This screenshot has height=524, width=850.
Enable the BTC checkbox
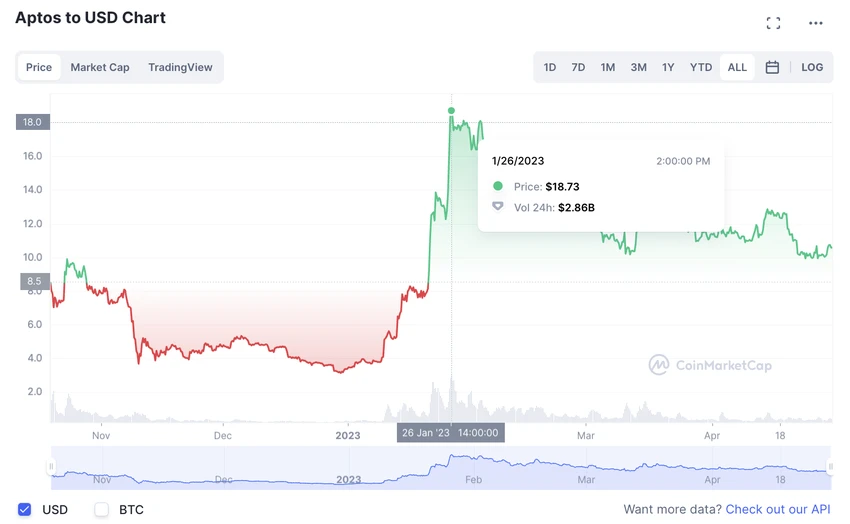point(101,509)
